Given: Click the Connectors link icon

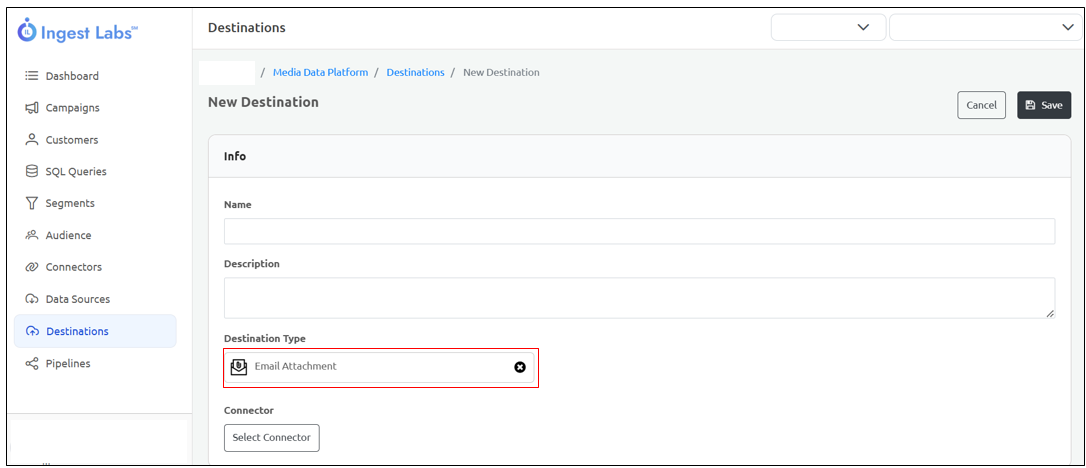Looking at the screenshot, I should [31, 267].
